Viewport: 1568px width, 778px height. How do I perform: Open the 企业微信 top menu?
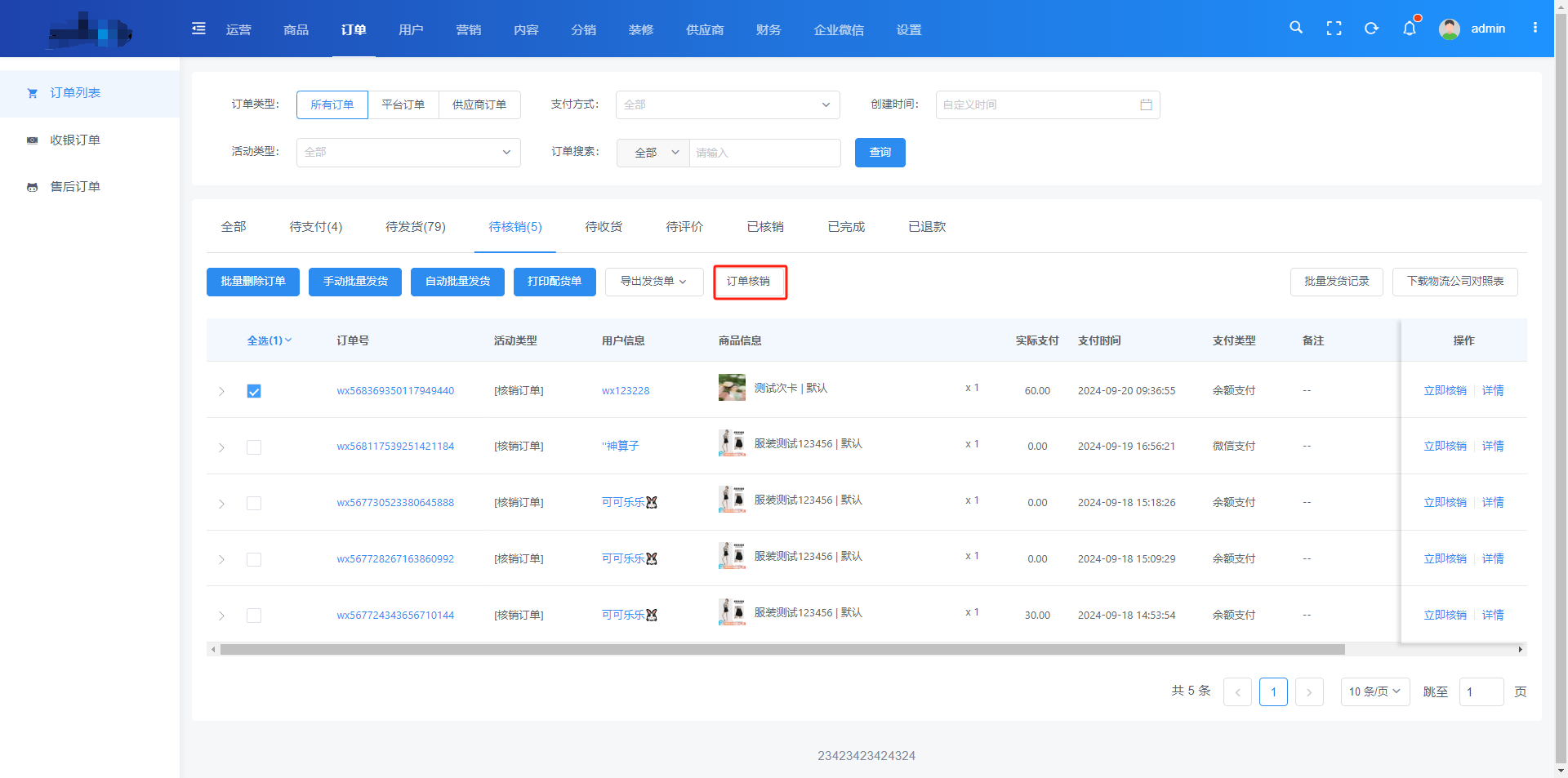(839, 29)
